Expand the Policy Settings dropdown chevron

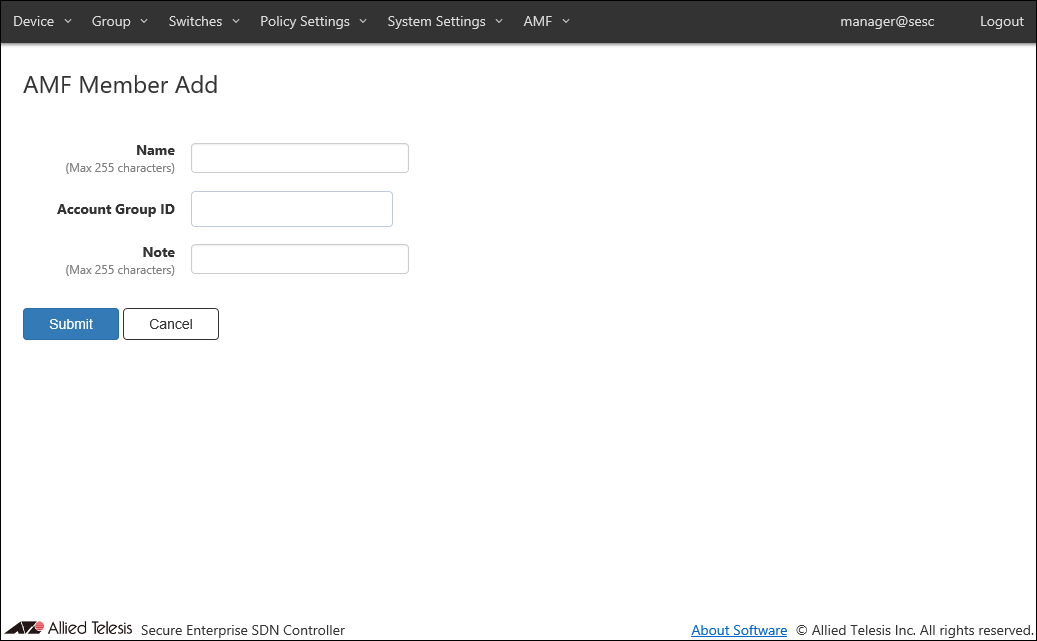click(363, 21)
